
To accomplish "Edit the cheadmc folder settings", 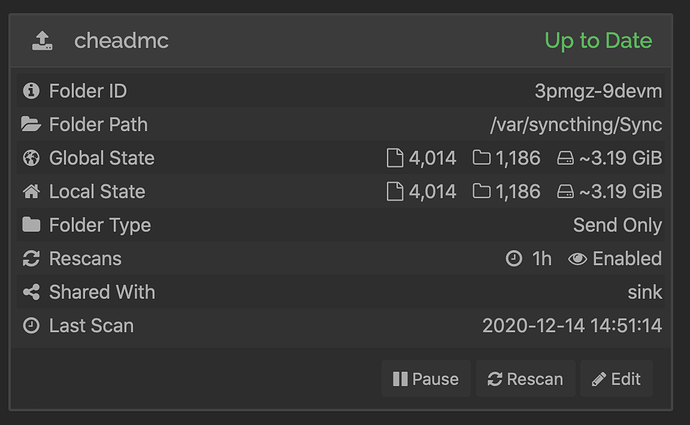I will (x=617, y=379).
